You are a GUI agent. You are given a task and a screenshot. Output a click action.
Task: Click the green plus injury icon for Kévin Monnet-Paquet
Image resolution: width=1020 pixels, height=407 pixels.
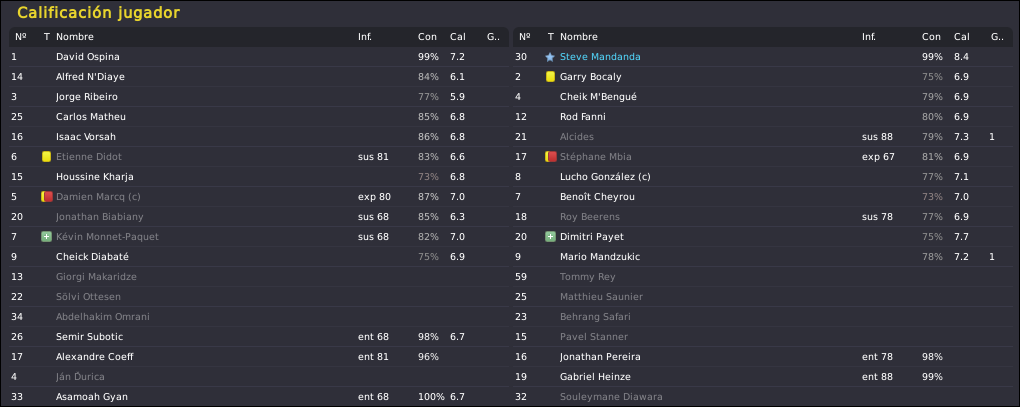[x=46, y=237]
